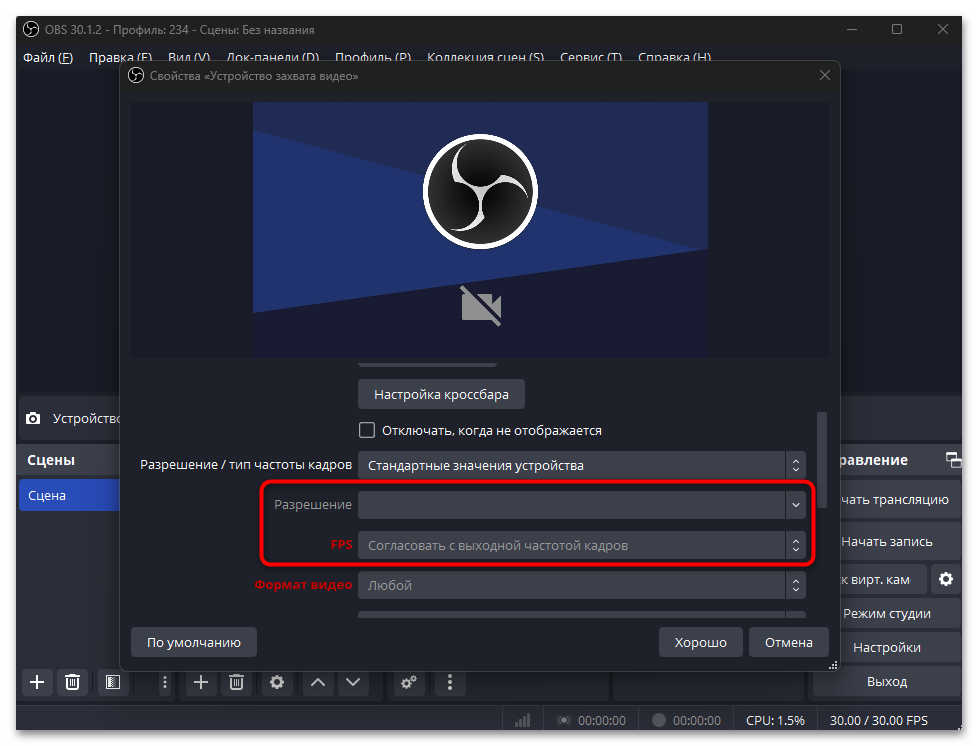Remove selected scene with trash icon

72,682
